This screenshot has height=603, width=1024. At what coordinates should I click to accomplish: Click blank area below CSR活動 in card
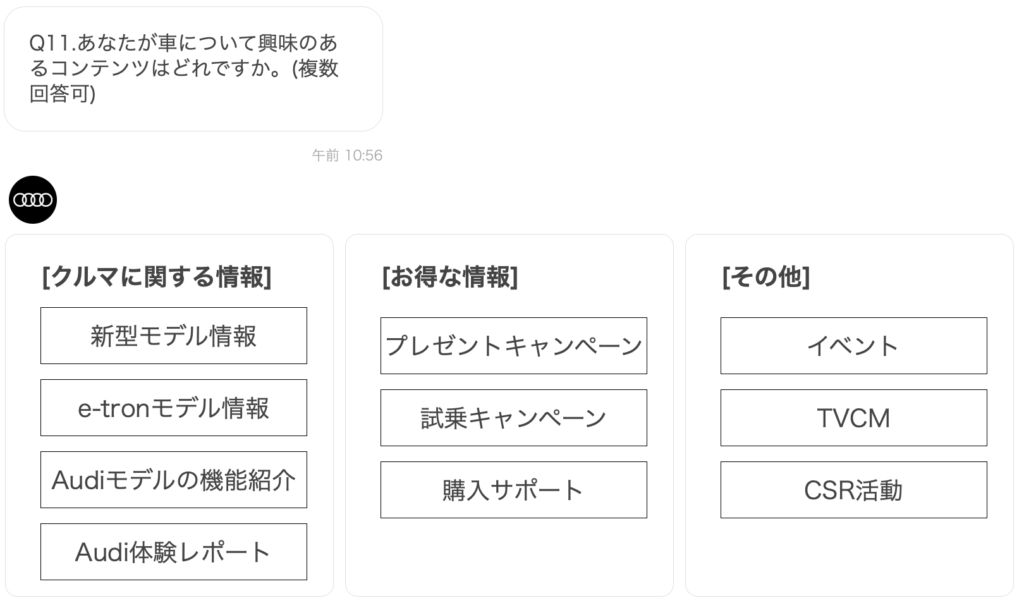pyautogui.click(x=854, y=555)
